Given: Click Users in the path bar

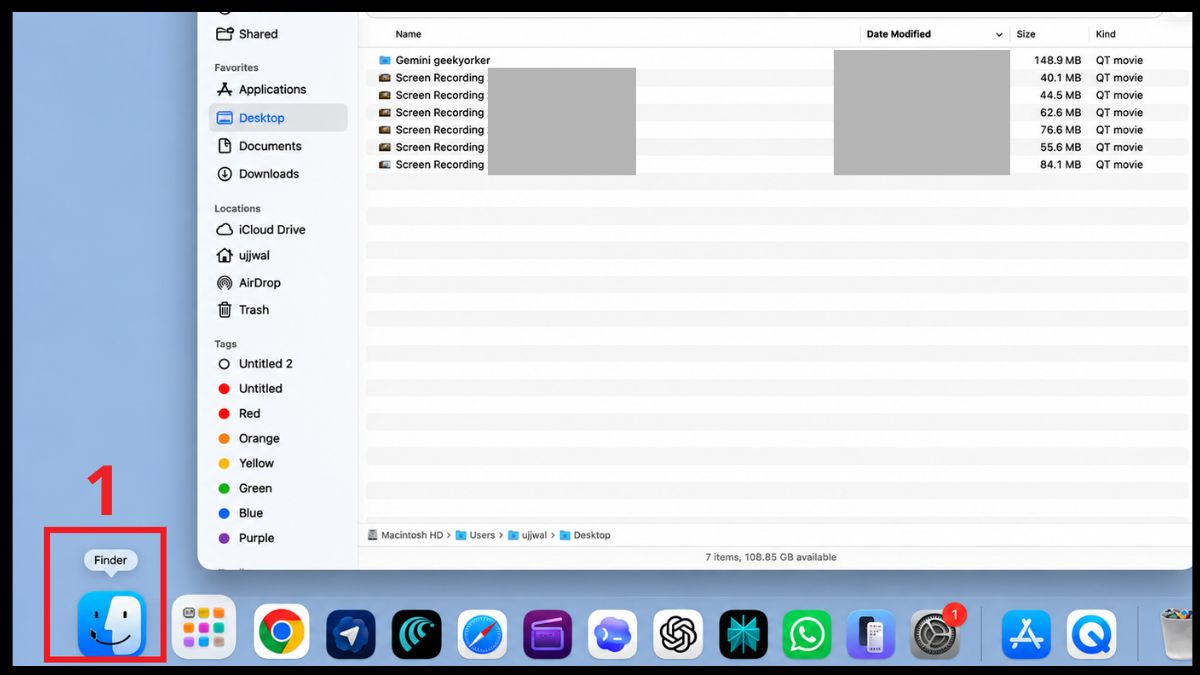Looking at the screenshot, I should click(476, 535).
